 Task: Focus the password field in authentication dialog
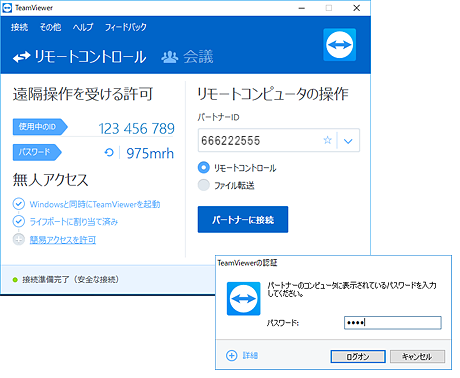[393, 323]
